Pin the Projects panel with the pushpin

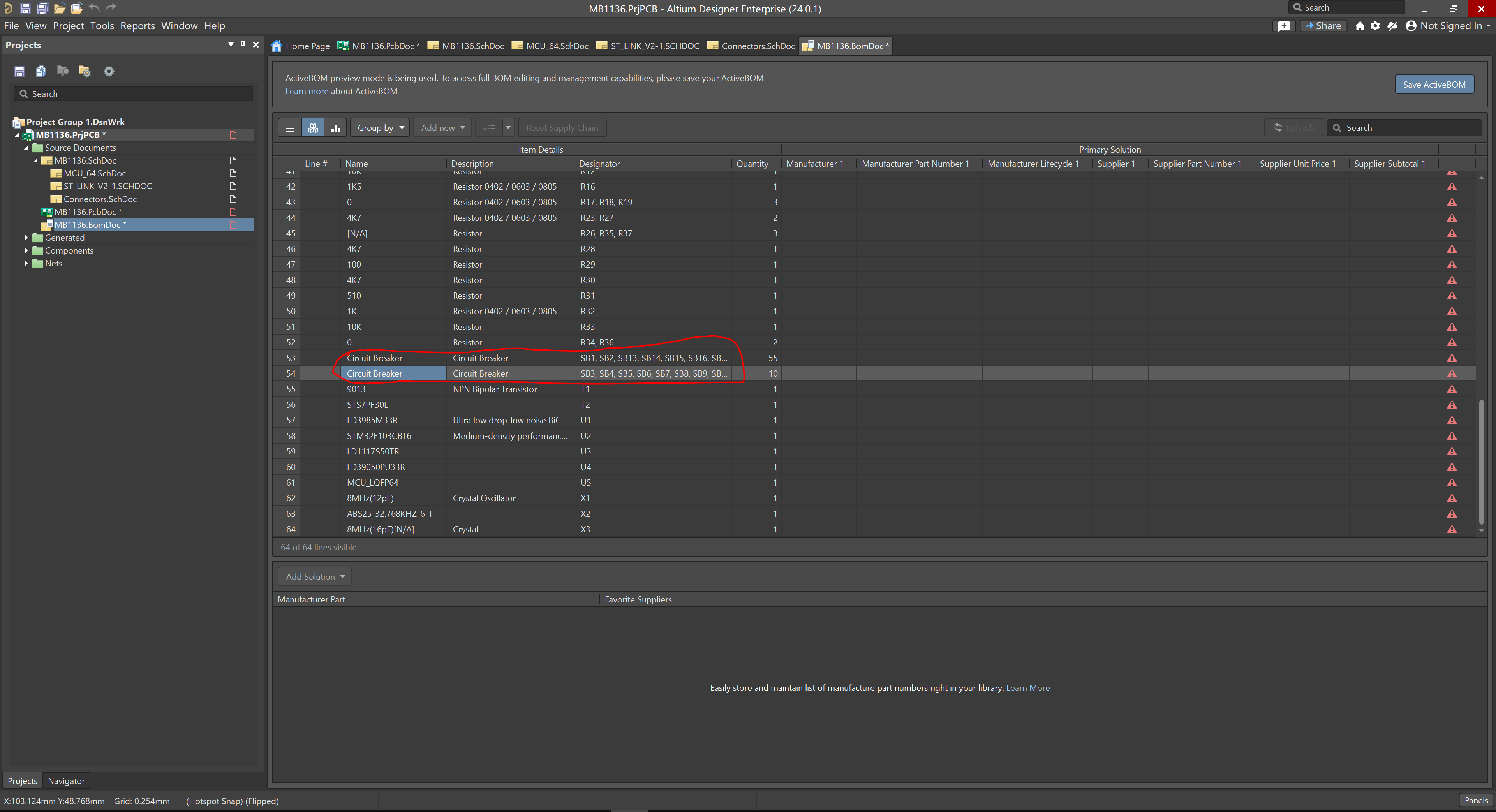tap(243, 44)
